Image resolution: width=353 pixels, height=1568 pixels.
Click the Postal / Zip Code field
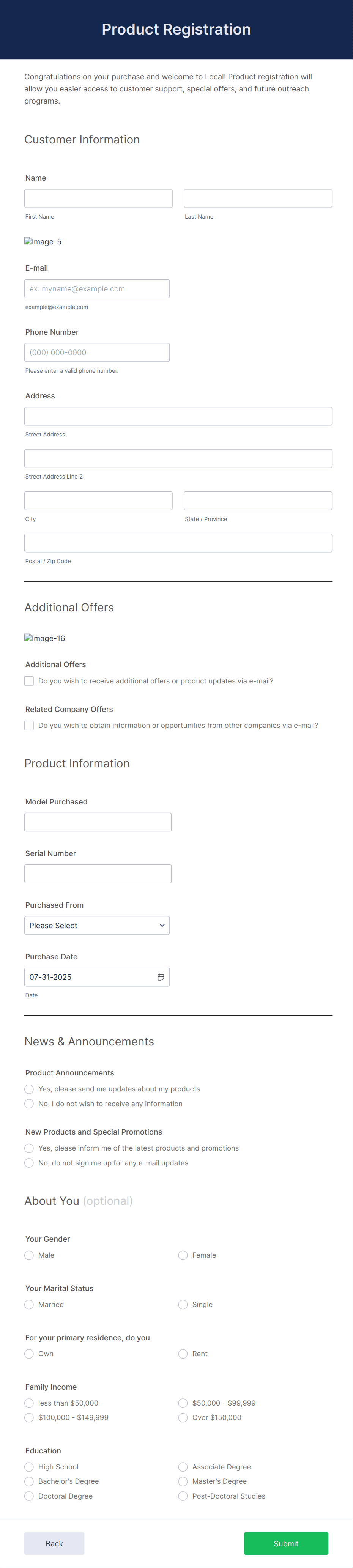pyautogui.click(x=178, y=543)
